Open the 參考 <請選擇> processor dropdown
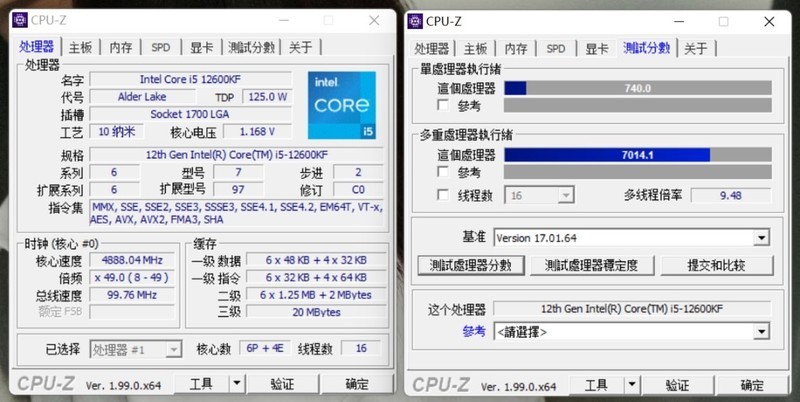 click(761, 332)
